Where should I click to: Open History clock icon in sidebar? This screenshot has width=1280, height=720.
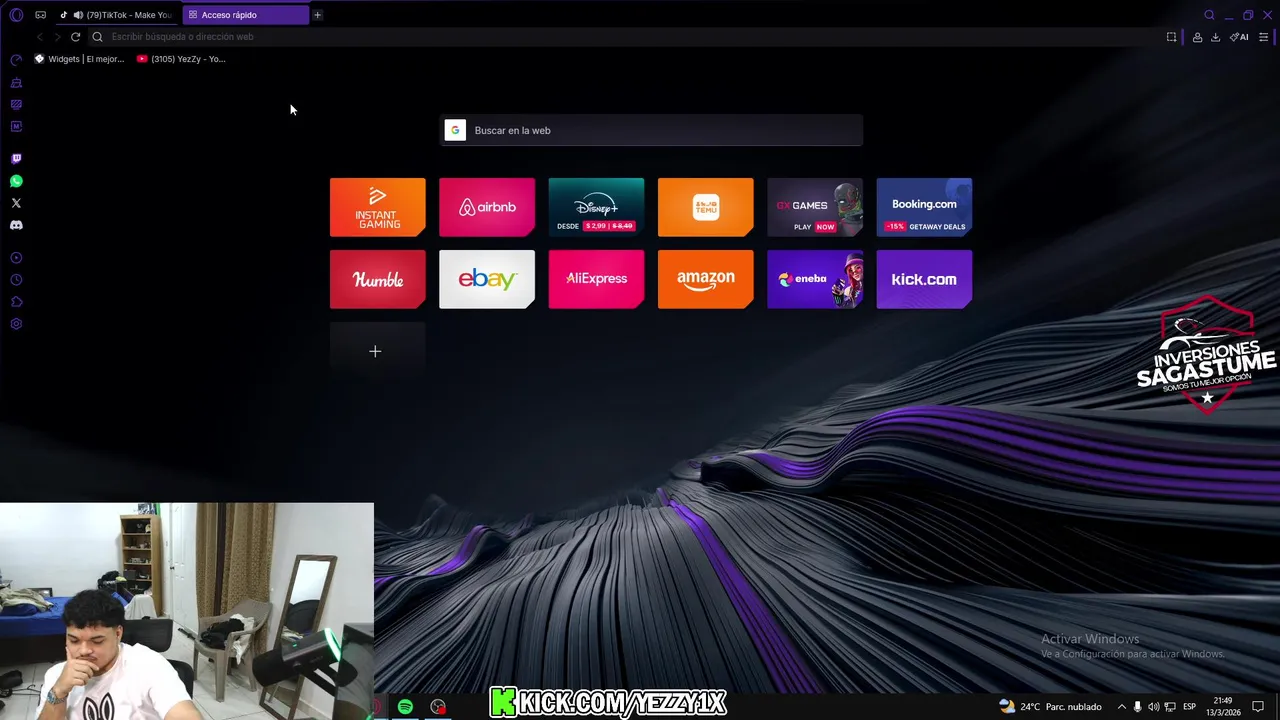coord(16,280)
